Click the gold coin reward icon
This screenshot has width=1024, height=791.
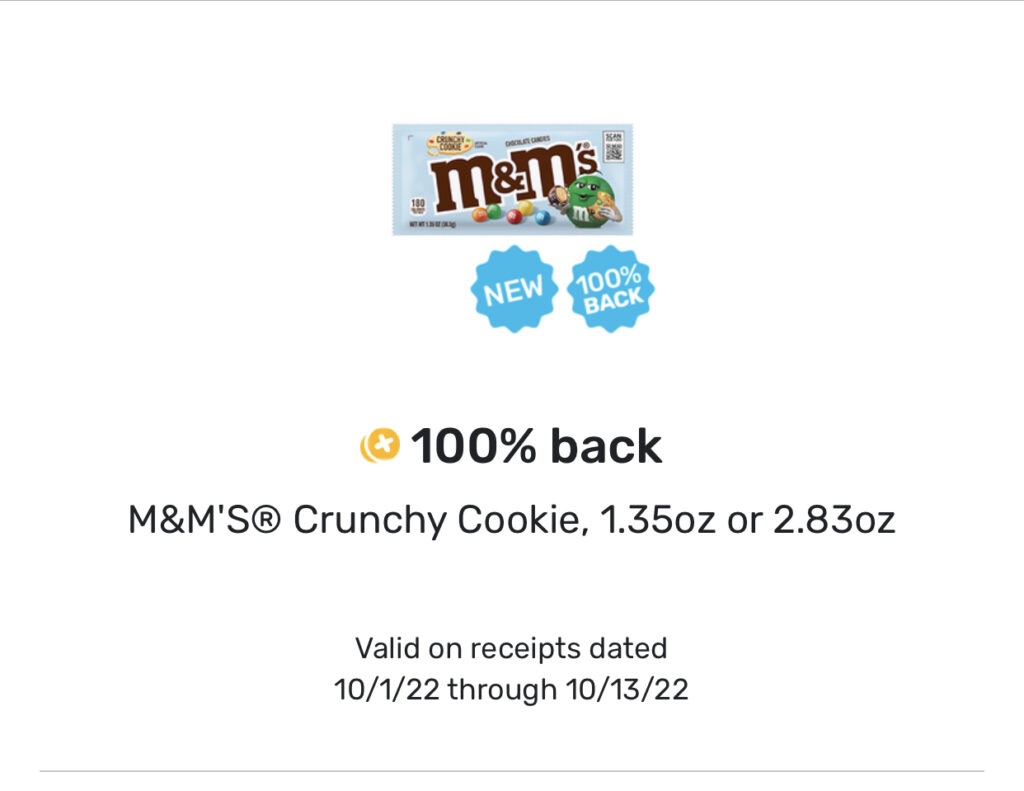click(x=380, y=445)
